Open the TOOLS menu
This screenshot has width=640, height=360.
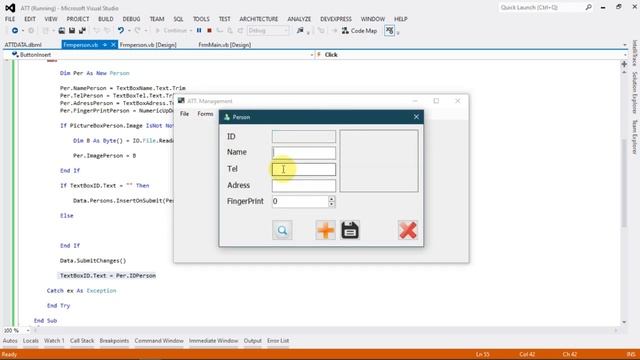pyautogui.click(x=201, y=19)
